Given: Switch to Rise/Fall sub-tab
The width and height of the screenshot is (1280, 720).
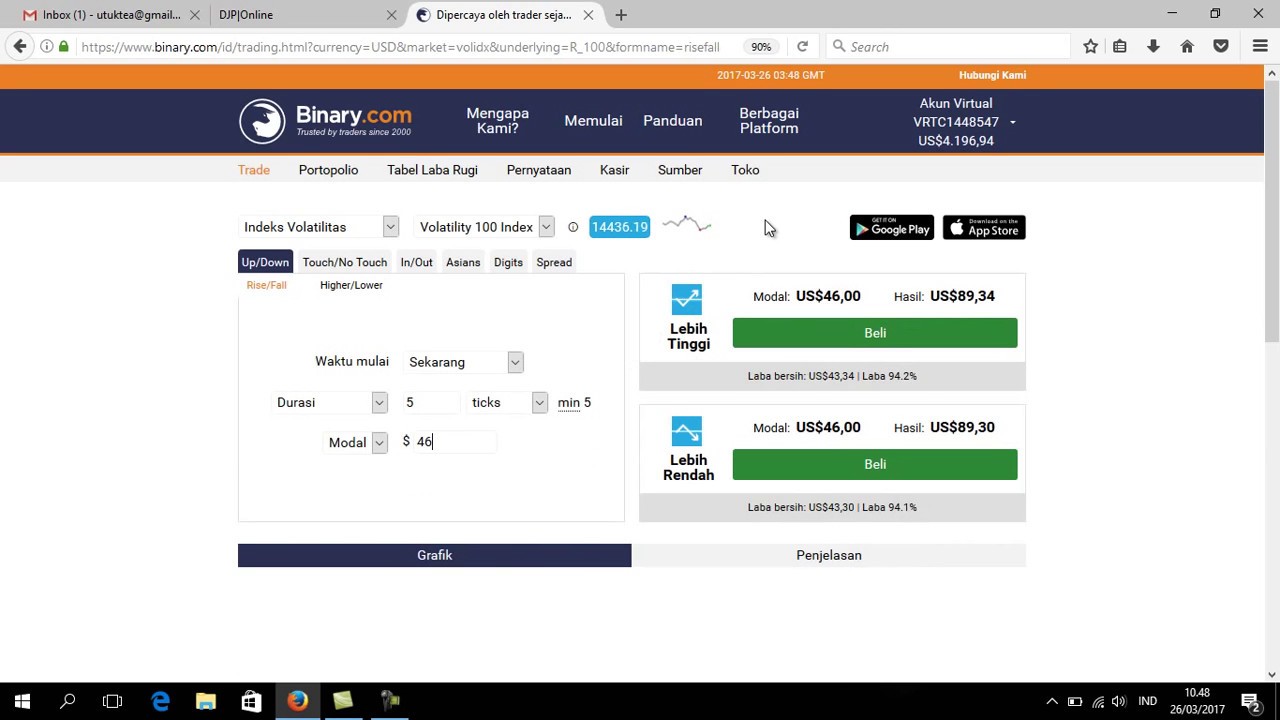Looking at the screenshot, I should 266,285.
